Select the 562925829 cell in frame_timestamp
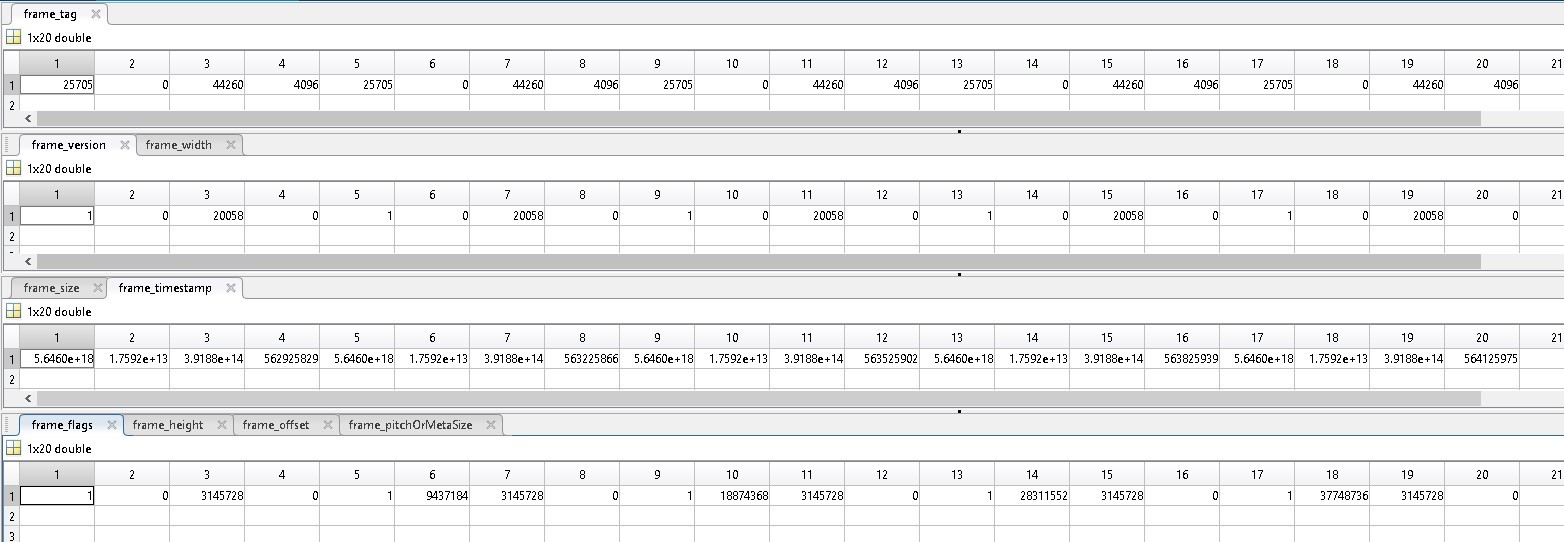 click(282, 358)
